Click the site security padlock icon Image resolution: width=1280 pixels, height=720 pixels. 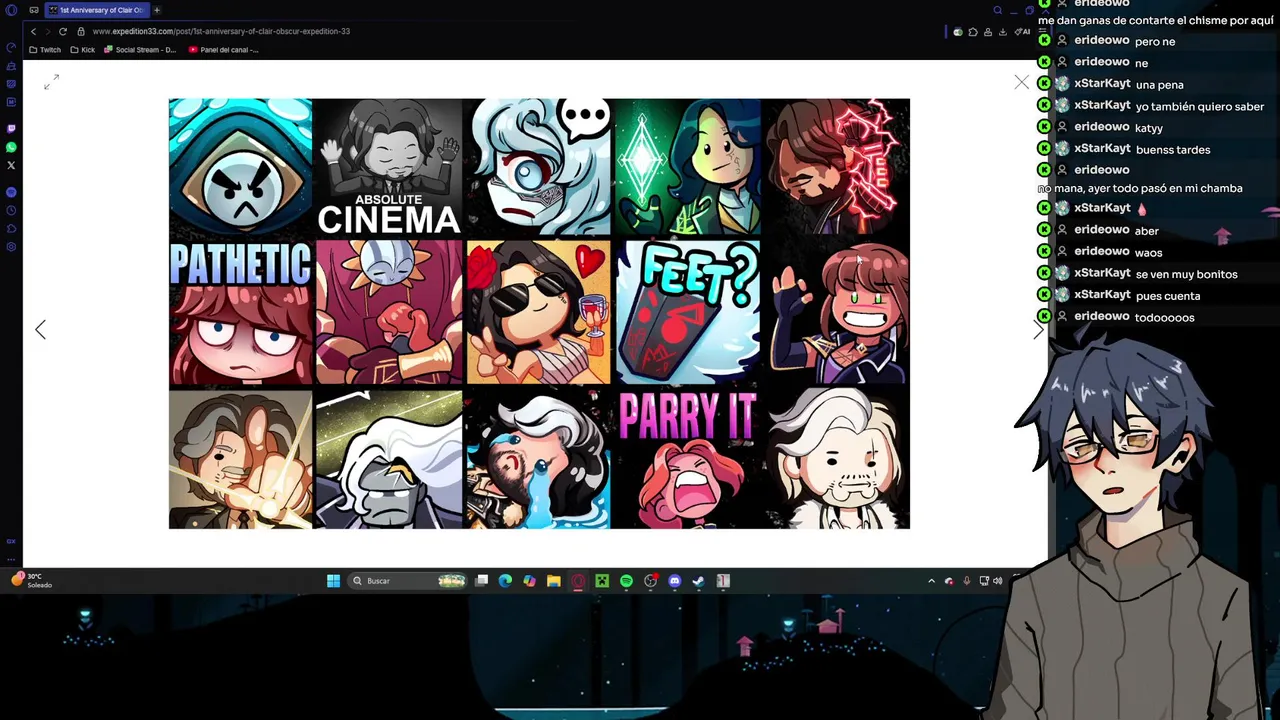[82, 31]
